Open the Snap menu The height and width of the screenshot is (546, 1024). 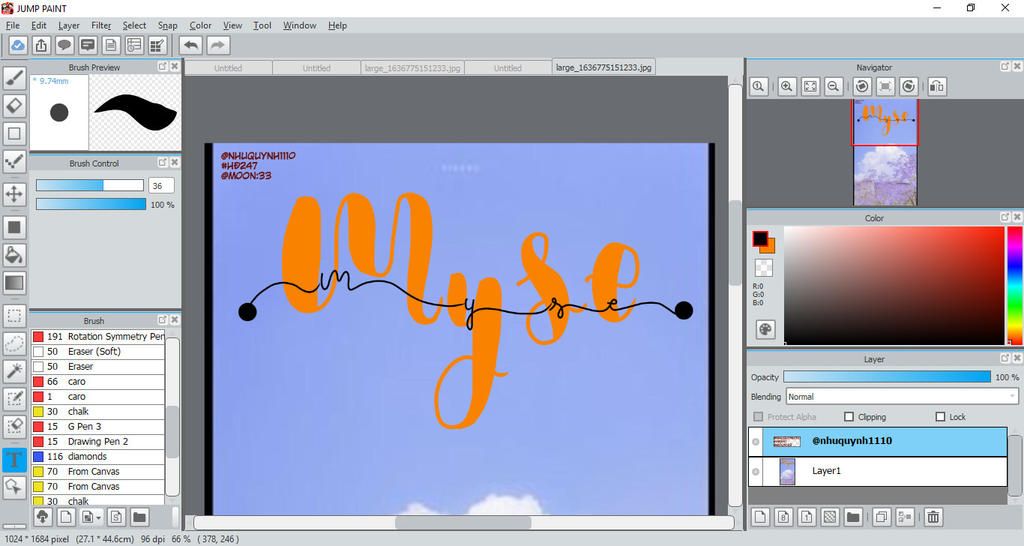(x=167, y=25)
